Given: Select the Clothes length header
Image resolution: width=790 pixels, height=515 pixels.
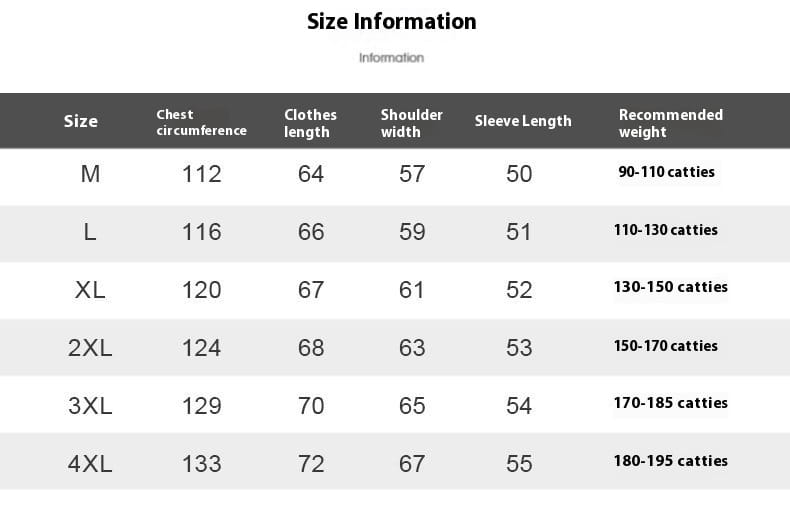Looking at the screenshot, I should click(x=310, y=123).
